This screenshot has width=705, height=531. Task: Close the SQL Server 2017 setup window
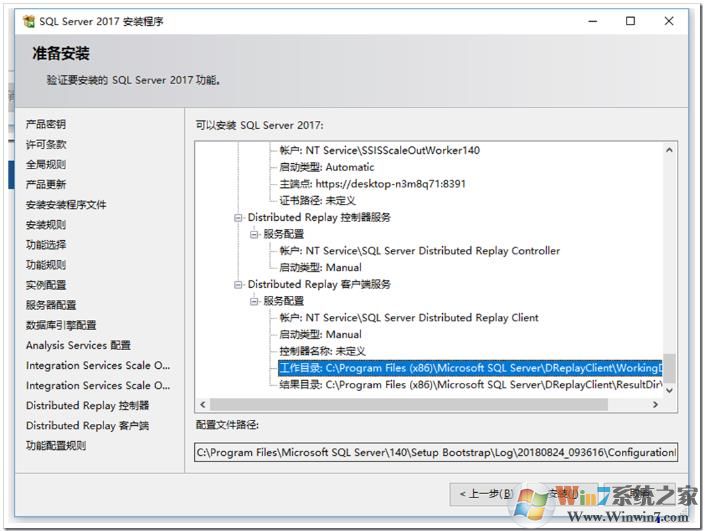[669, 21]
